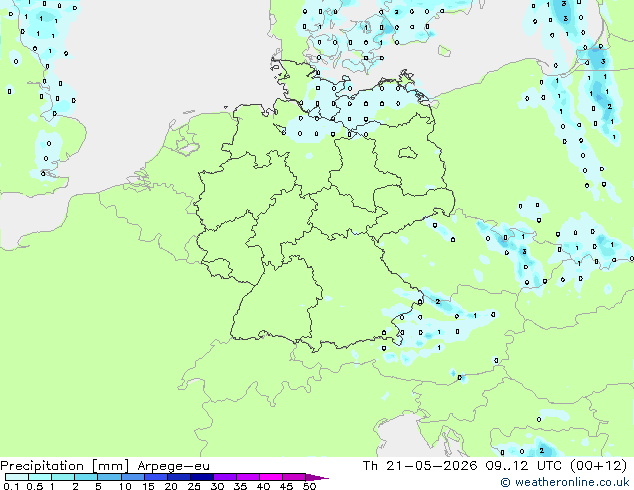The width and height of the screenshot is (634, 490).
Task: Pick the legend swatch between 35 and 40
Action: 248,477
